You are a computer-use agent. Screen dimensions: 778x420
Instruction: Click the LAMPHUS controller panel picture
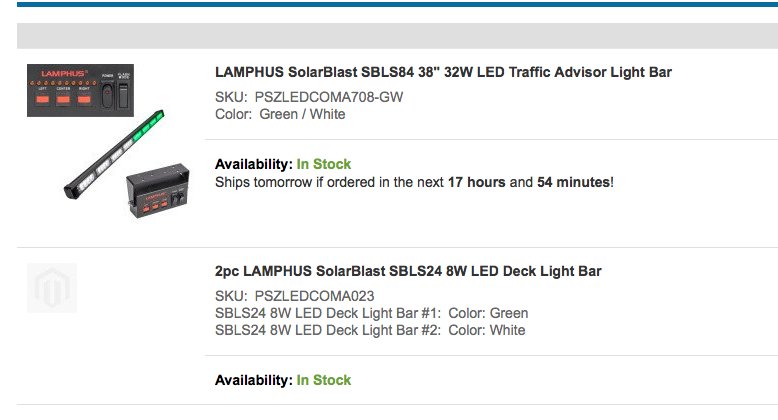80,90
